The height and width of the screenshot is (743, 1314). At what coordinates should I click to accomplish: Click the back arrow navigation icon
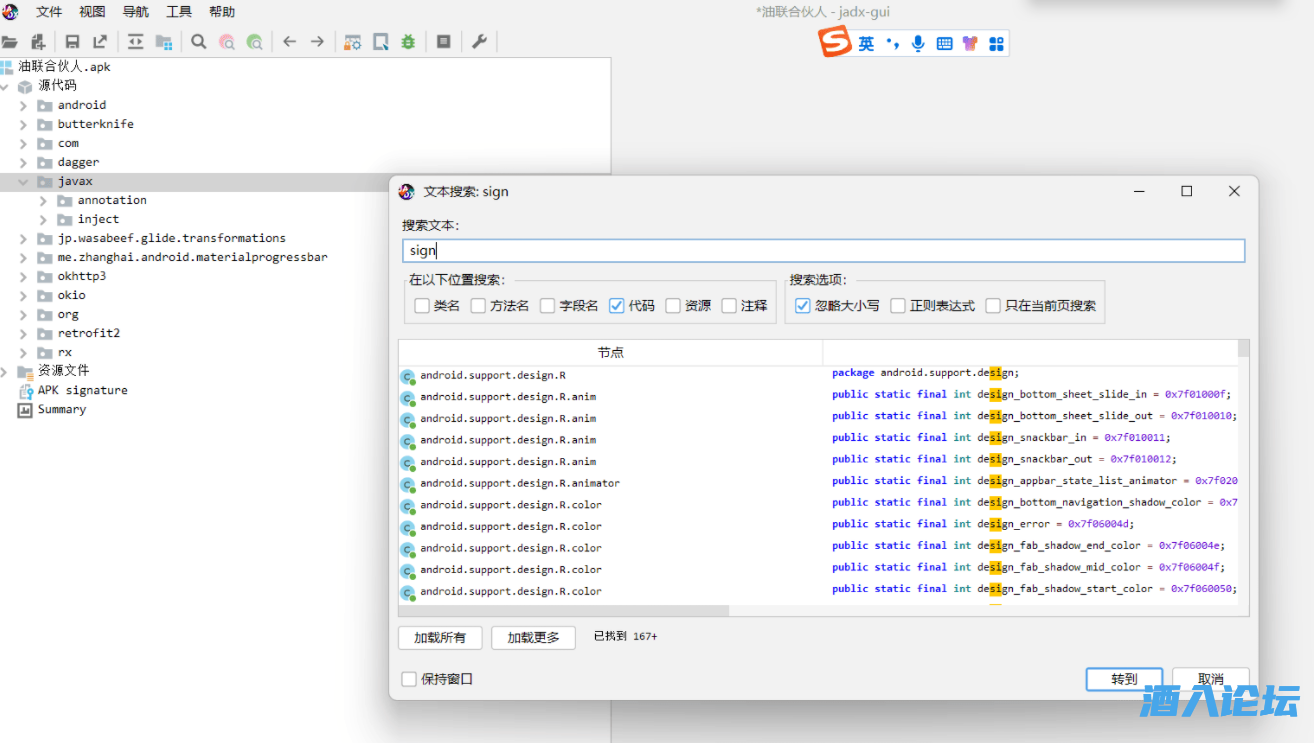pos(289,42)
